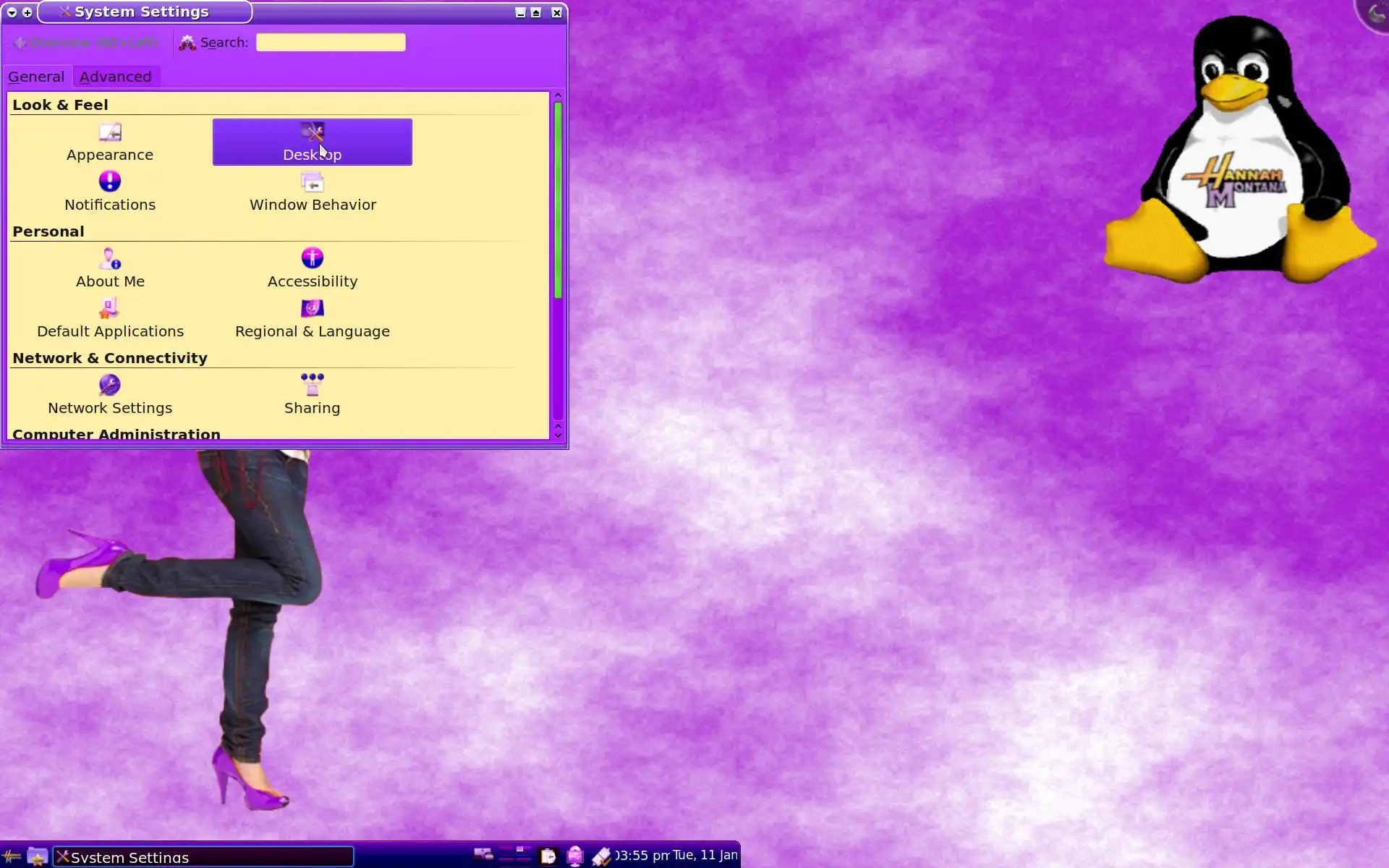Open Window Behavior settings
This screenshot has width=1389, height=868.
[x=313, y=192]
